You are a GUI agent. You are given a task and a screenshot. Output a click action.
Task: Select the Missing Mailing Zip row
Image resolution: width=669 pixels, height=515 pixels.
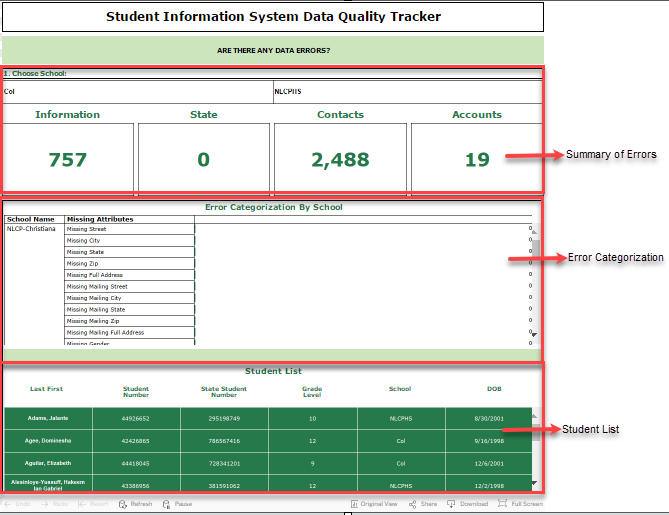pos(130,321)
